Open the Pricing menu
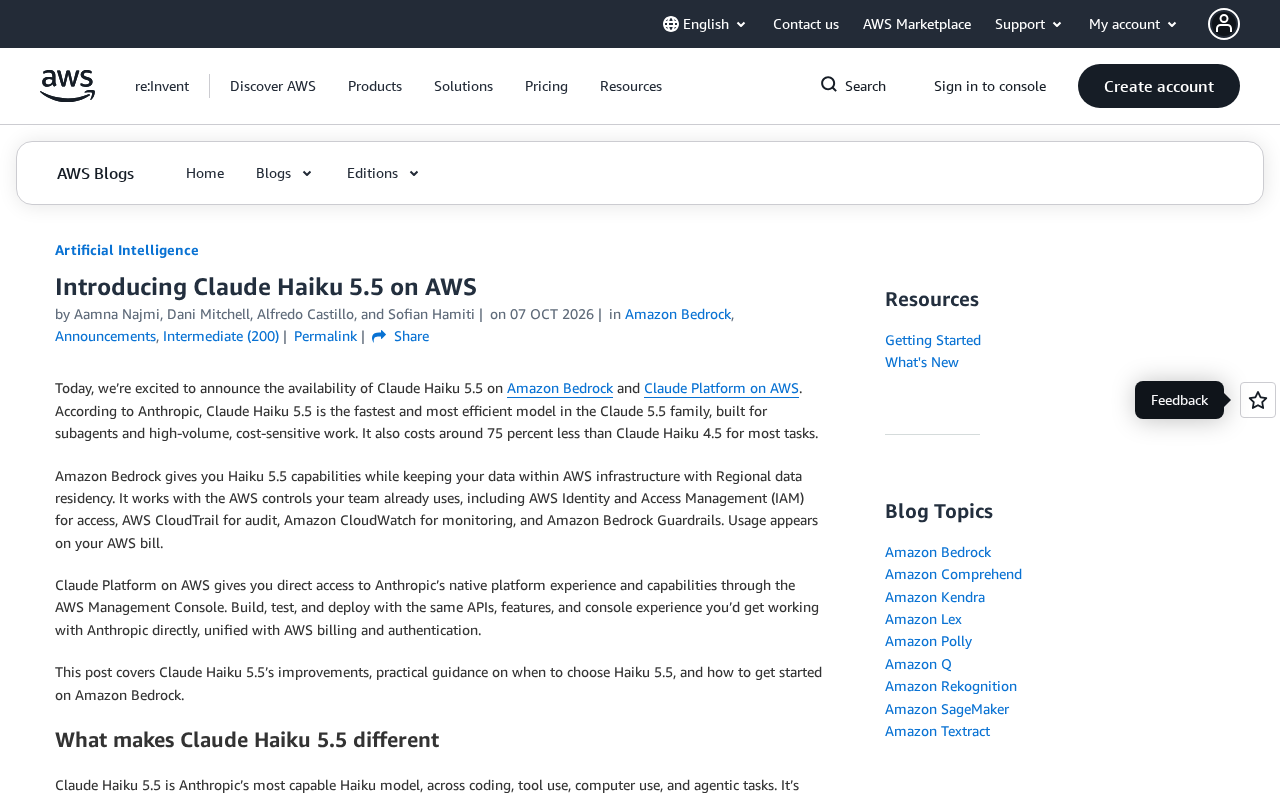Screen dimensions: 1280x800 [546, 86]
